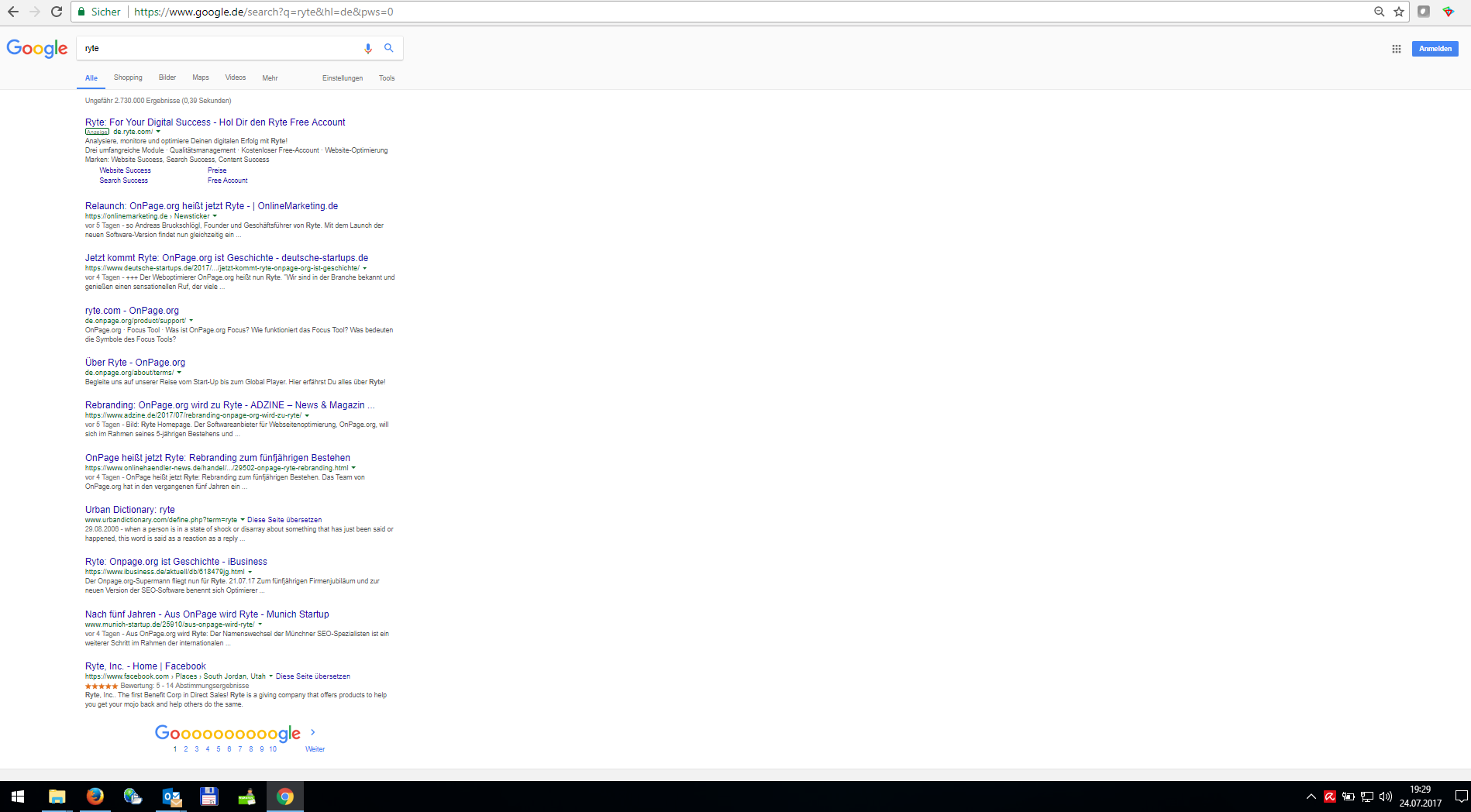1471x812 pixels.
Task: Open the colorful extension icon at toolbar end
Action: 1449,12
